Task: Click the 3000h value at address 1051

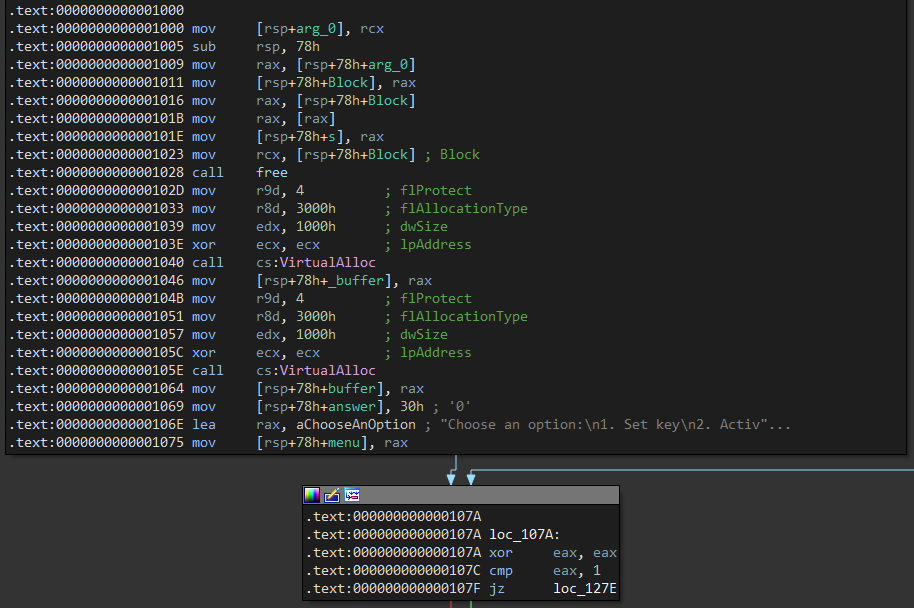Action: (x=316, y=317)
